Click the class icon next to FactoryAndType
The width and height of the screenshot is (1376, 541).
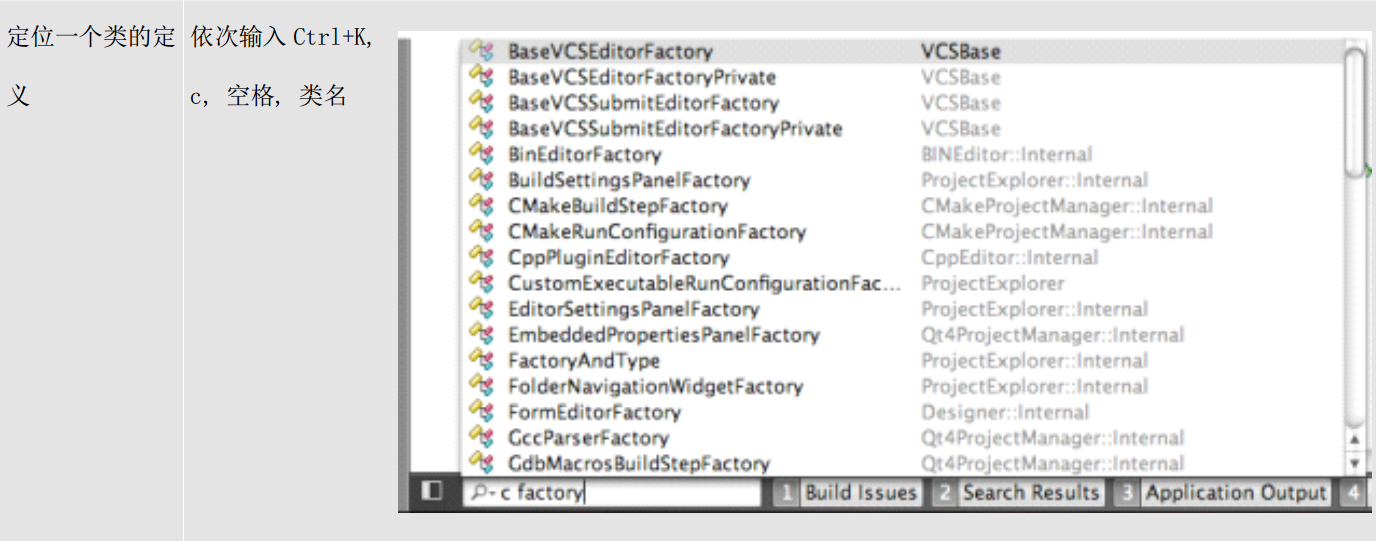pos(482,360)
